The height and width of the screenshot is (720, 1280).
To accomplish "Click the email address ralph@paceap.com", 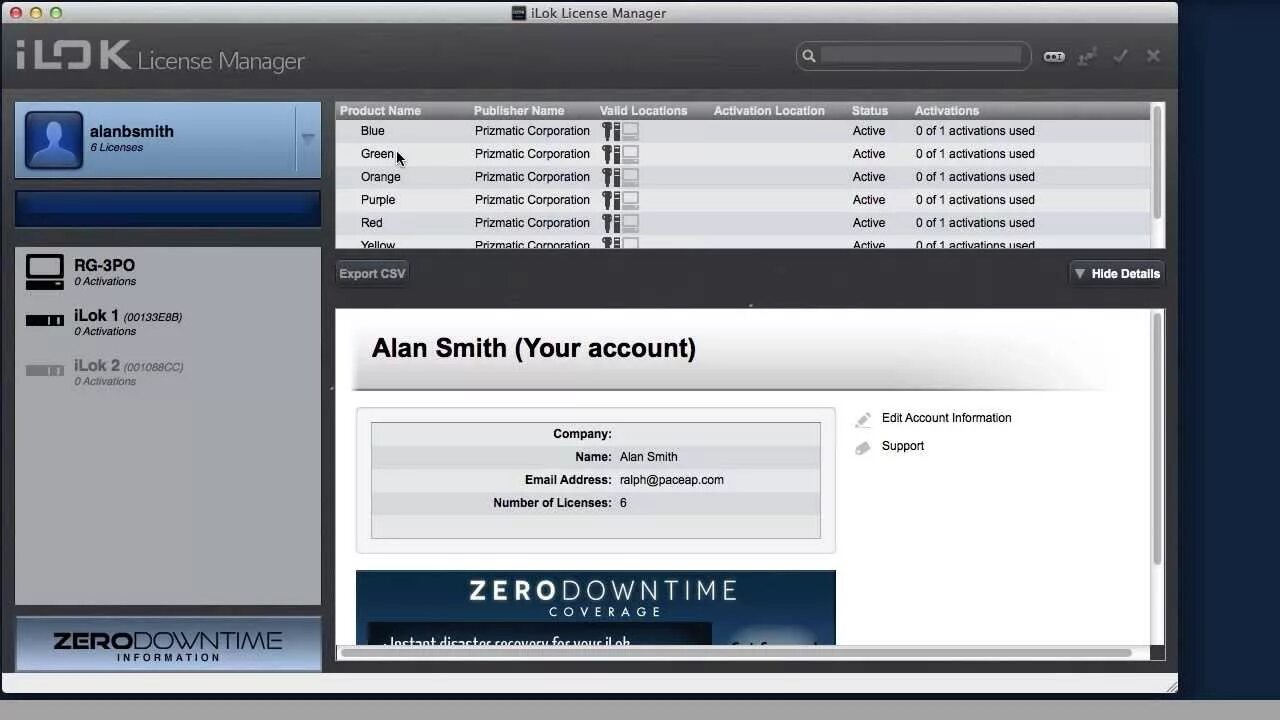I will point(672,480).
